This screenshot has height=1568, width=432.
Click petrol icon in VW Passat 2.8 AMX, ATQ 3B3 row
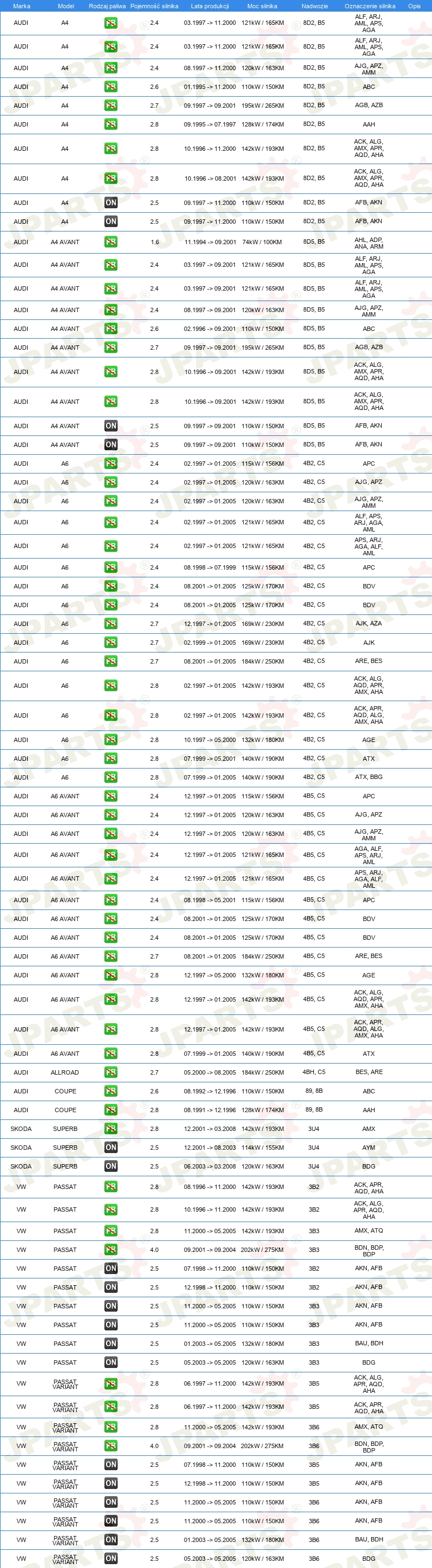tap(110, 1231)
